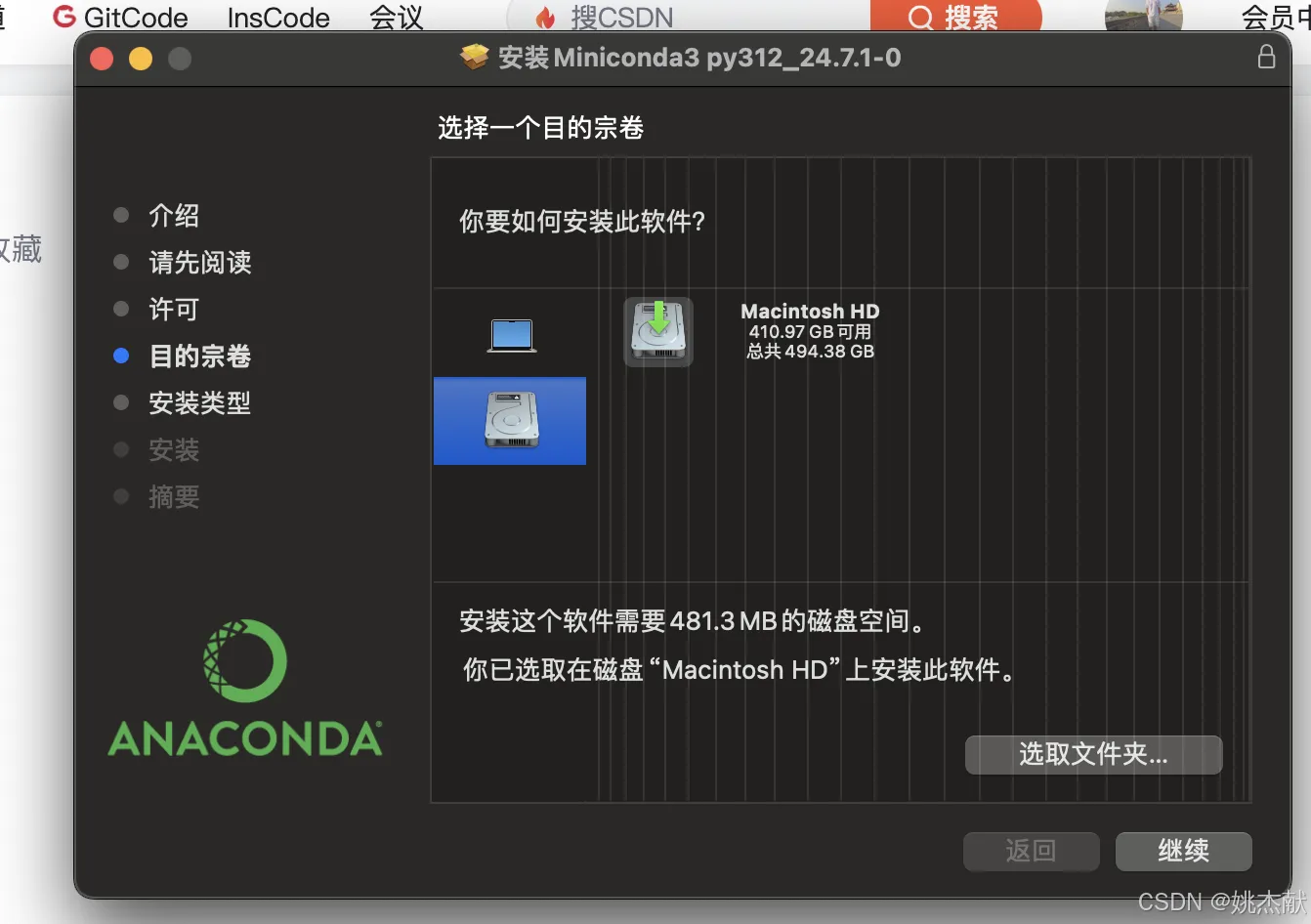Click the 总共 494.38 GB text

pos(810,351)
